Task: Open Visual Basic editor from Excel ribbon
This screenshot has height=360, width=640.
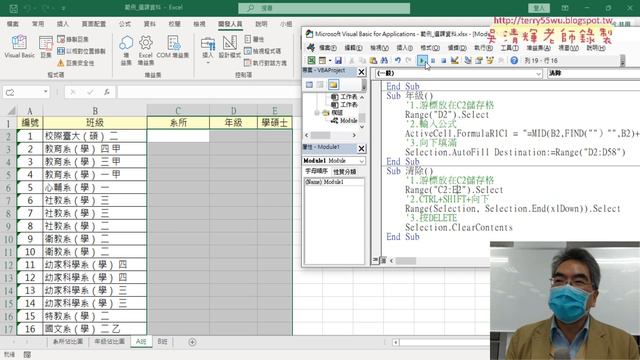Action: (19, 46)
